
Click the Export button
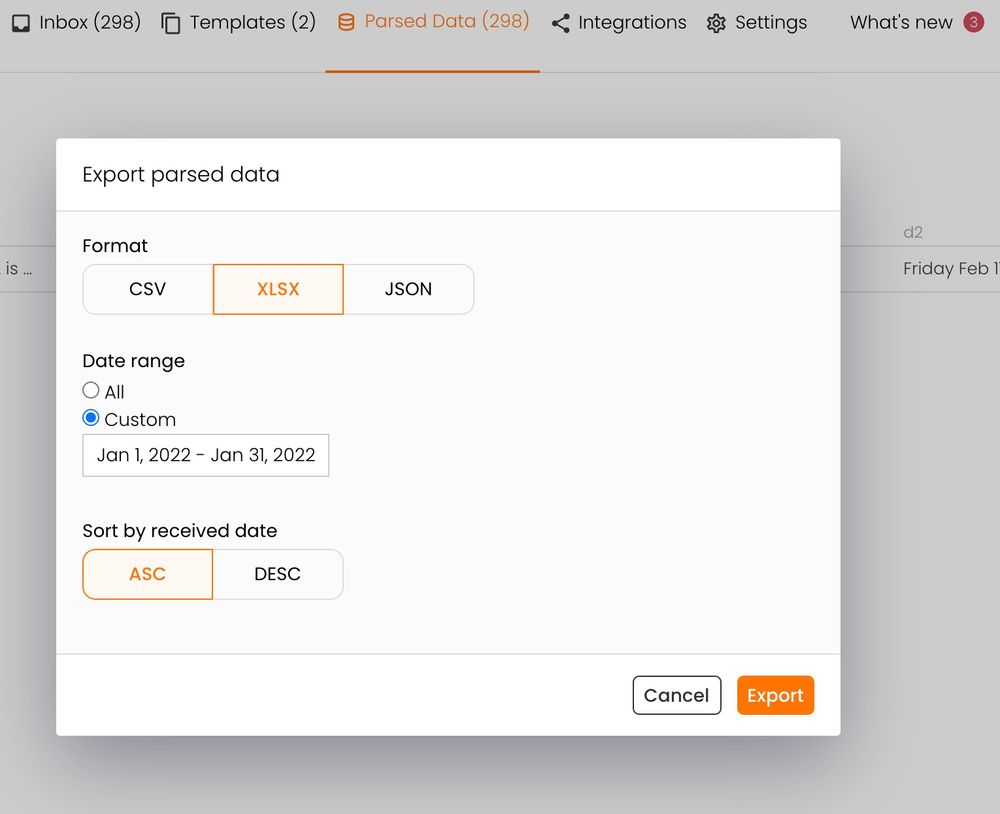click(x=775, y=694)
